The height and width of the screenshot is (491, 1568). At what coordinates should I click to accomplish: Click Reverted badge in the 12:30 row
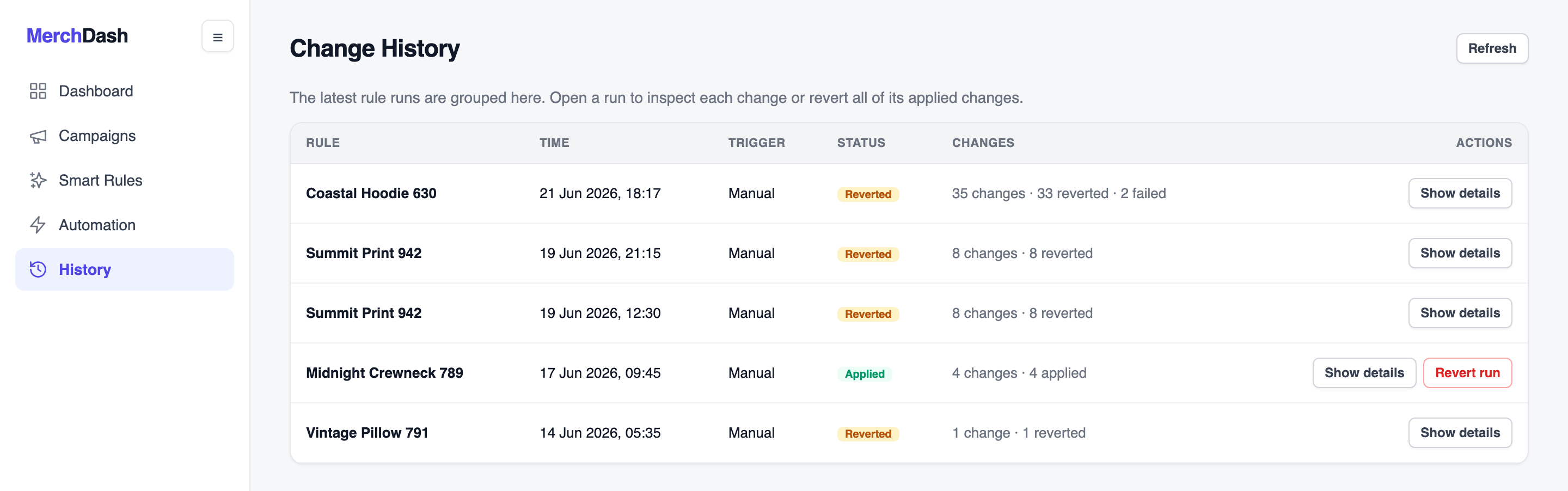(868, 315)
